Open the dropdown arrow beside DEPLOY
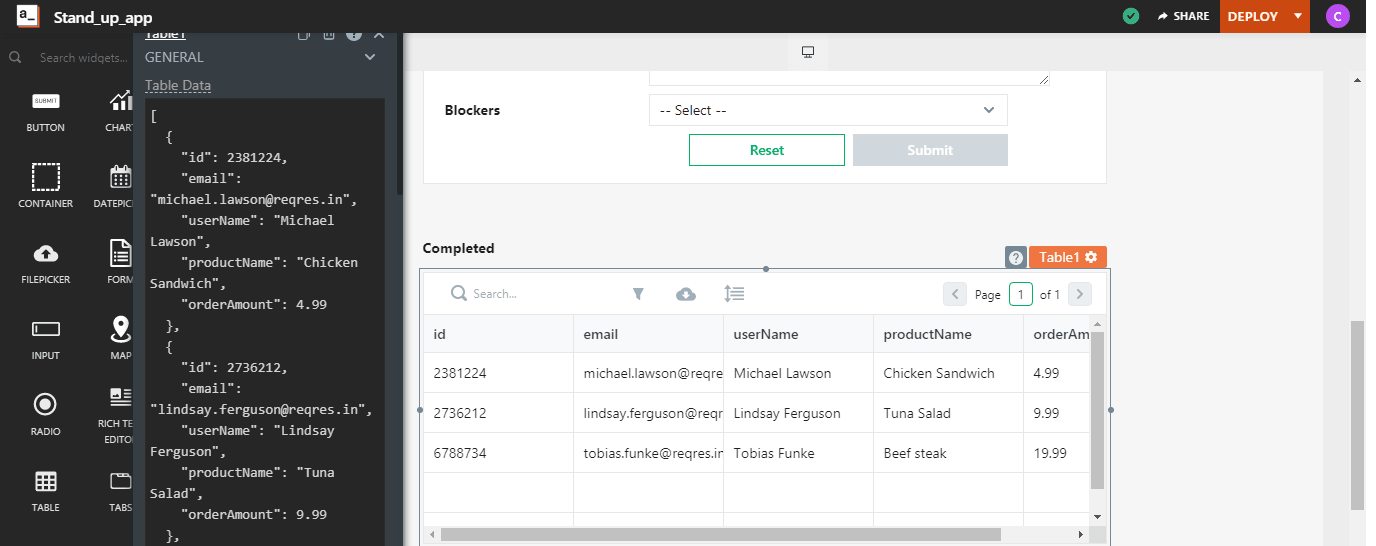 [1297, 16]
